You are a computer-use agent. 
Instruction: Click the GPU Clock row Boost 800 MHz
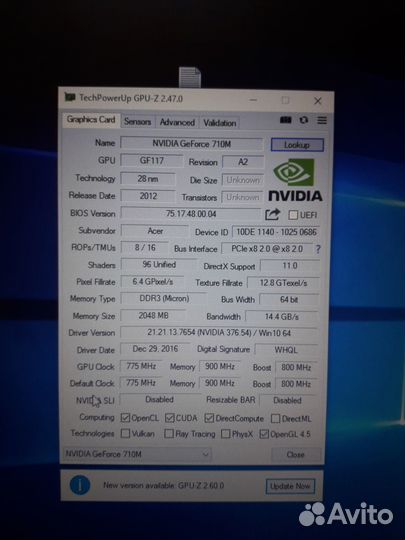pos(296,367)
